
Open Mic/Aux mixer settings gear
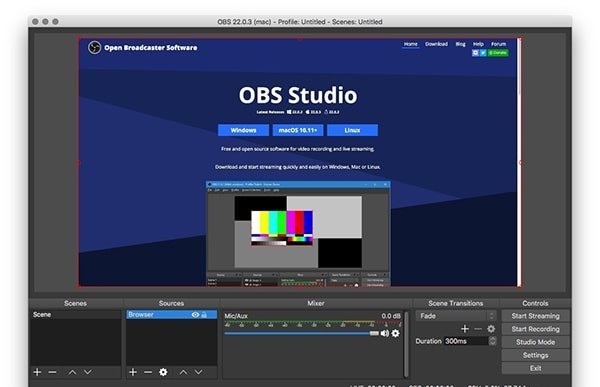396,333
